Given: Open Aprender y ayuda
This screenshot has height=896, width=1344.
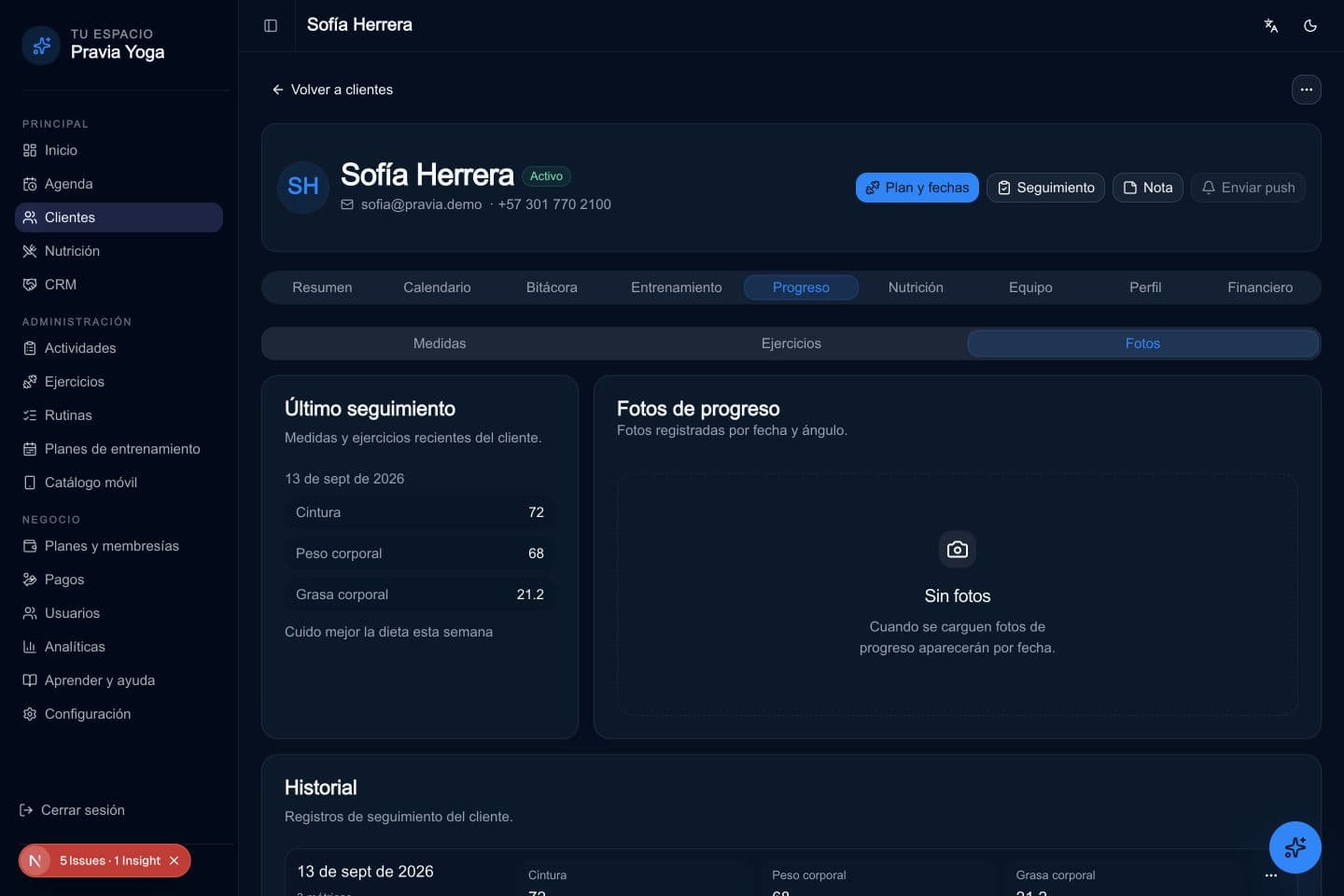Looking at the screenshot, I should 119,680.
